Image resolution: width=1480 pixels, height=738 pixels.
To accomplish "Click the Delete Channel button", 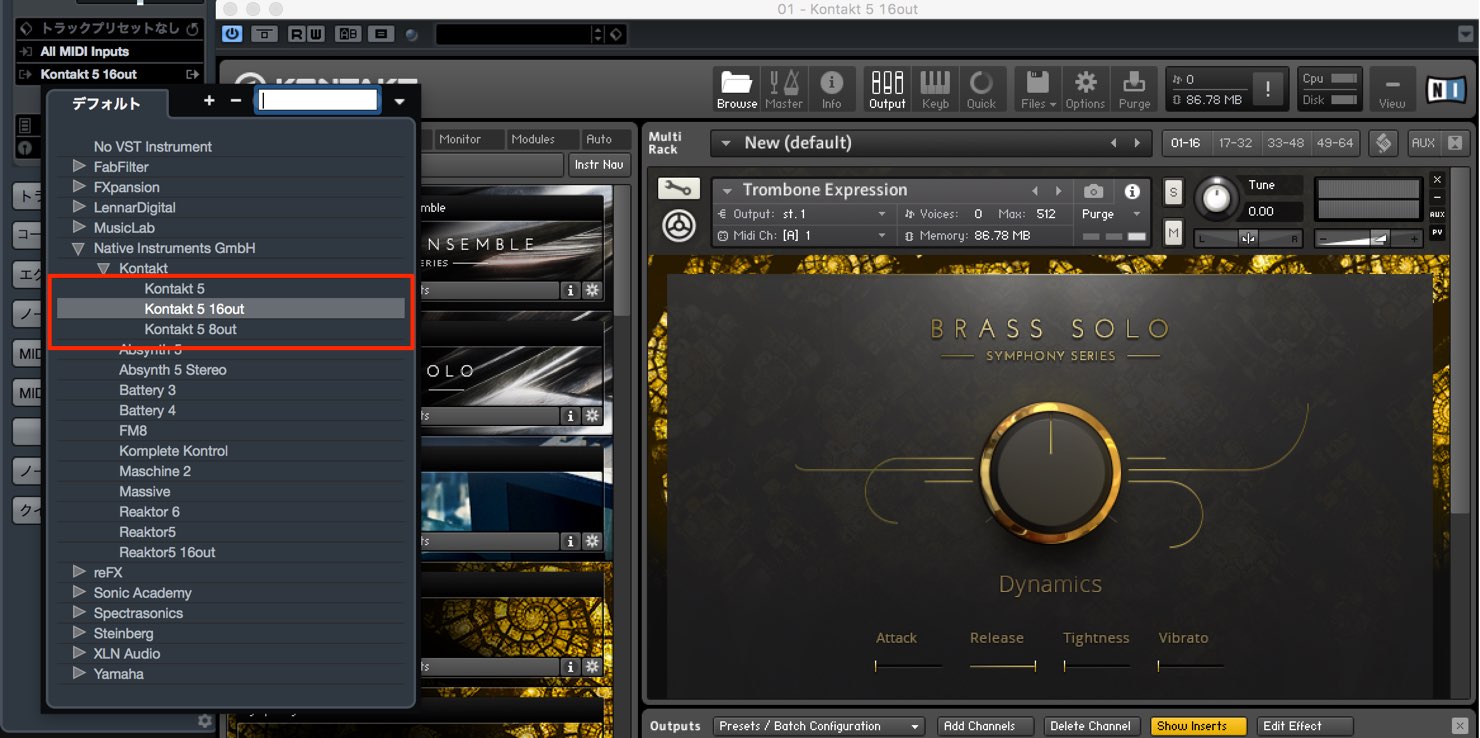I will [1090, 726].
